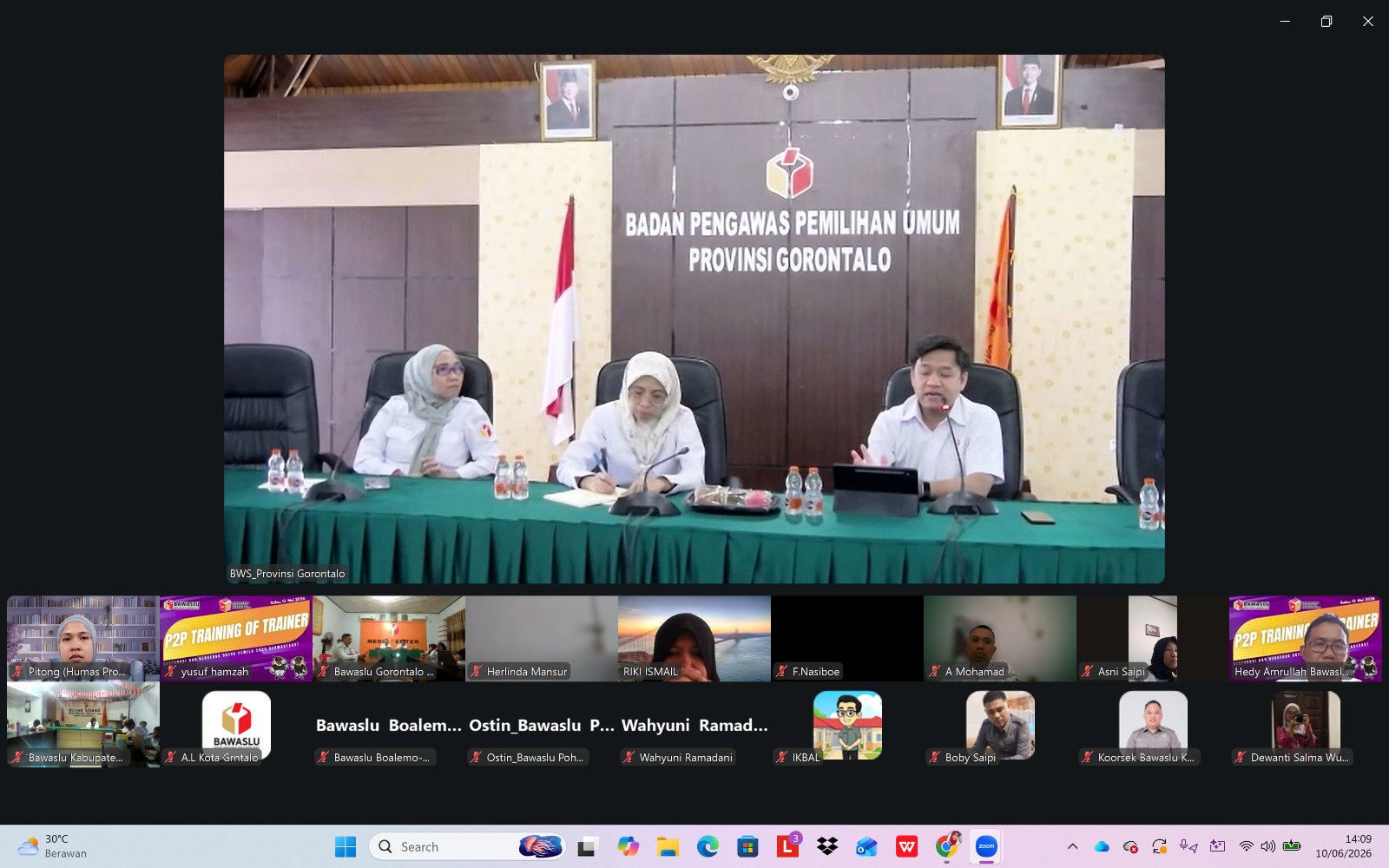This screenshot has width=1389, height=868.
Task: Open the volume speaker tray icon
Action: (1267, 846)
